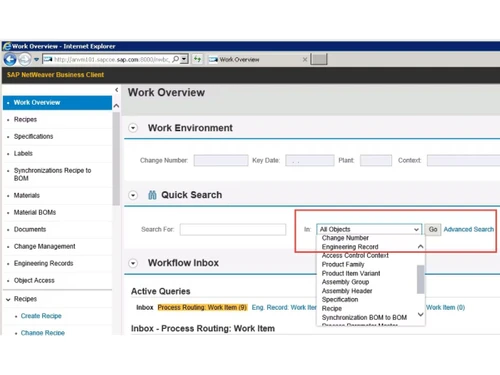Screen dimensions: 500x375
Task: Open Specifications navigation item
Action: click(x=33, y=136)
